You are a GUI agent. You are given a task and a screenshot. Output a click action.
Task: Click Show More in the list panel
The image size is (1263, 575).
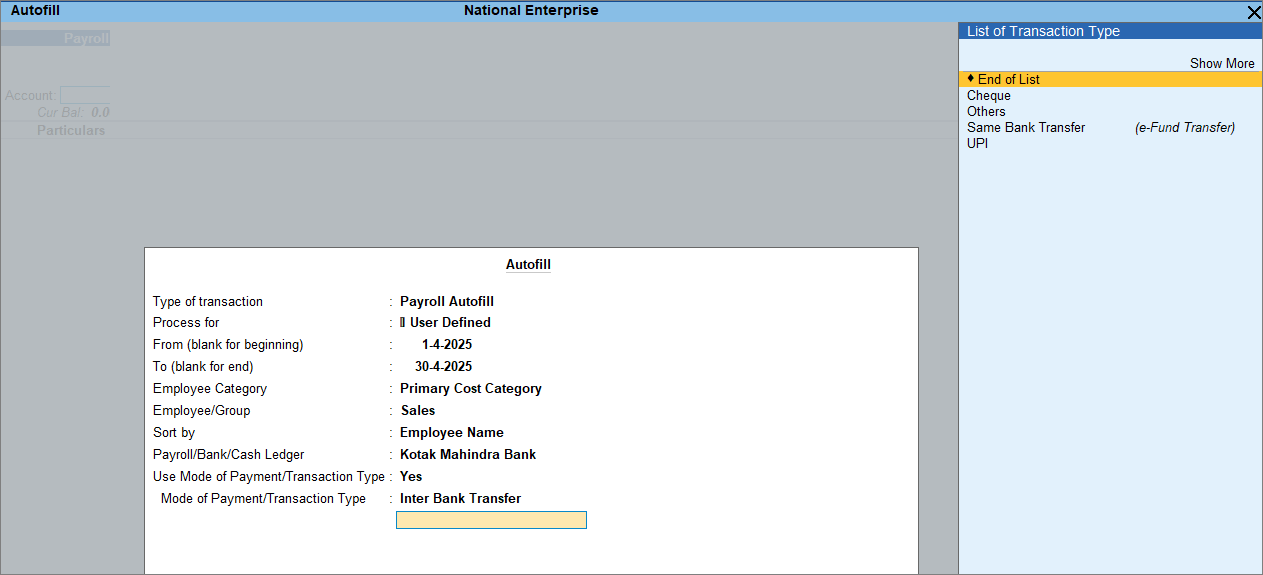[1221, 63]
